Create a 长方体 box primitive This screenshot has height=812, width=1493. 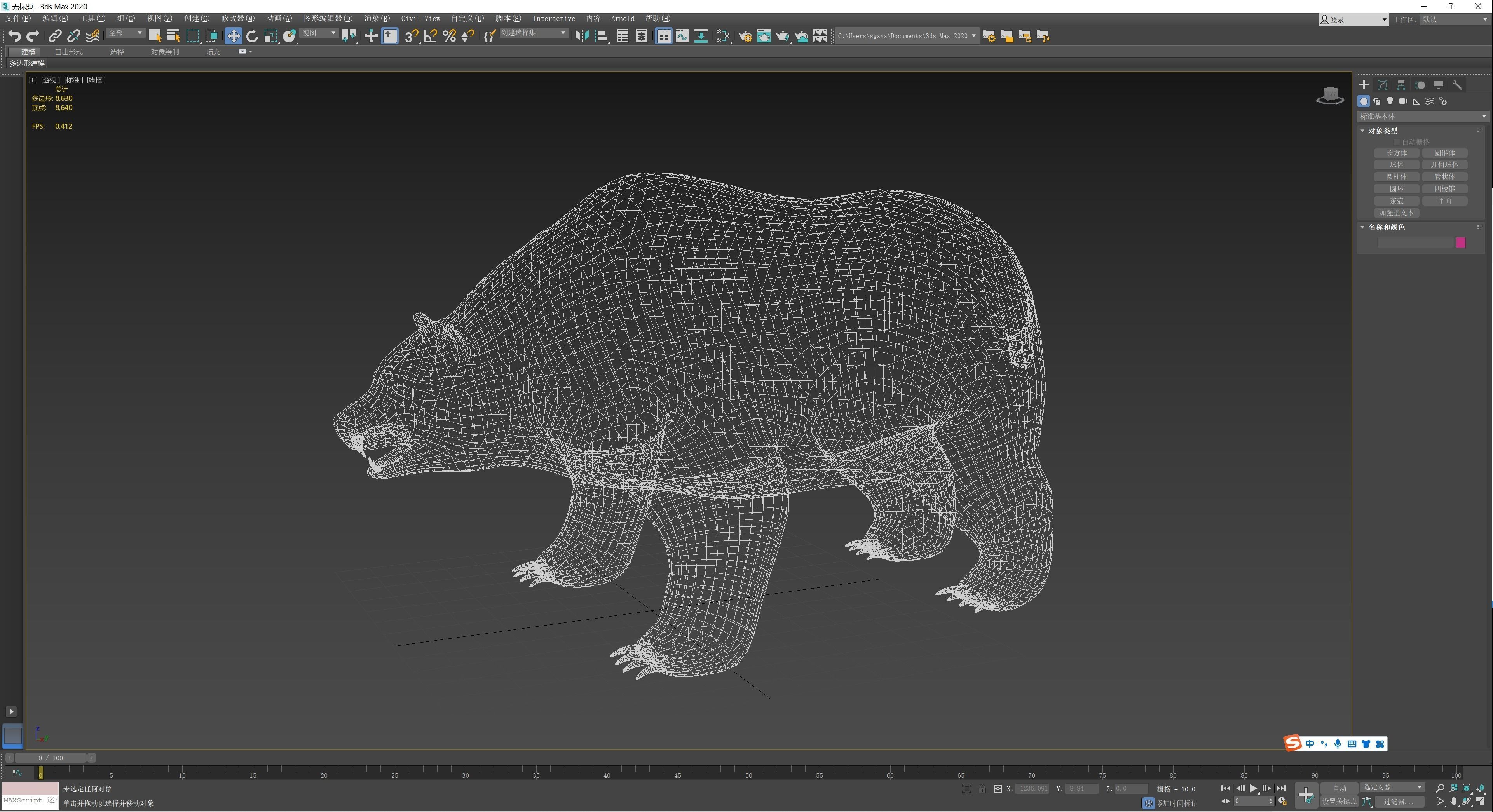(1396, 153)
